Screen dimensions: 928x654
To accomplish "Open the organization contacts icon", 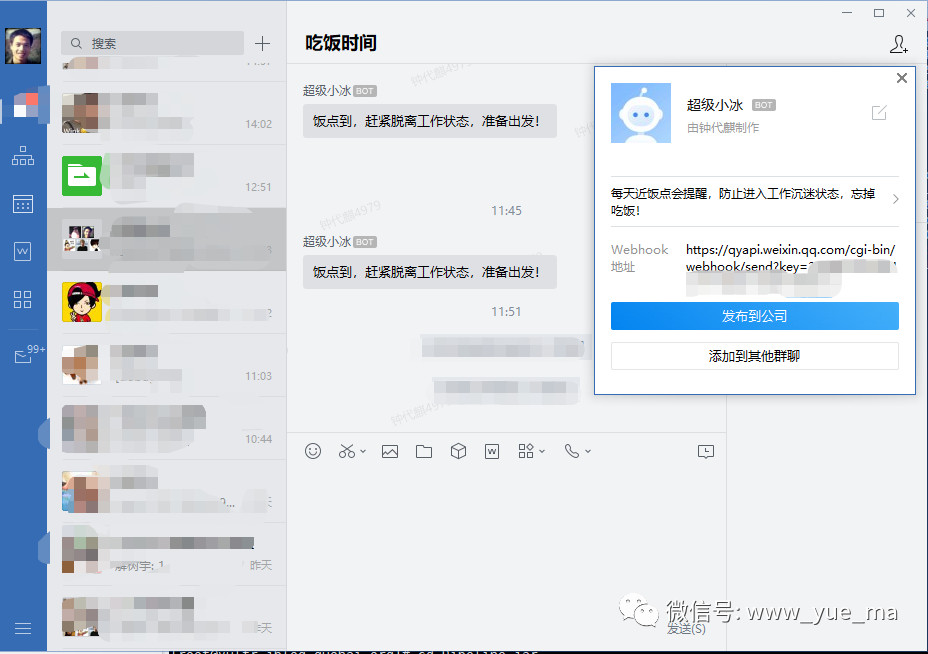I will (23, 156).
